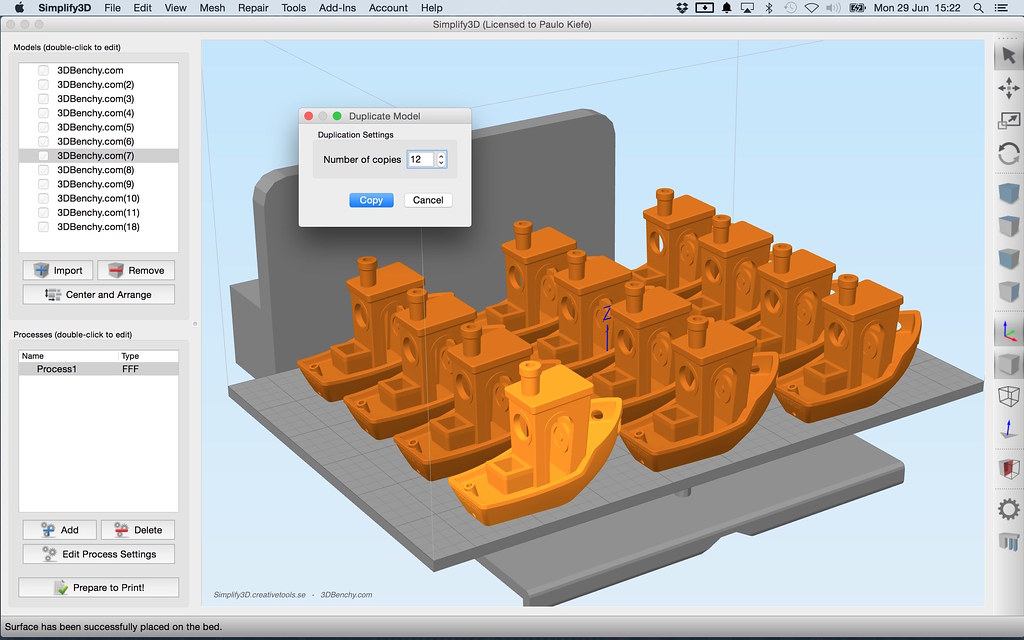This screenshot has height=640, width=1024.
Task: Open the Repair menu
Action: [x=253, y=8]
